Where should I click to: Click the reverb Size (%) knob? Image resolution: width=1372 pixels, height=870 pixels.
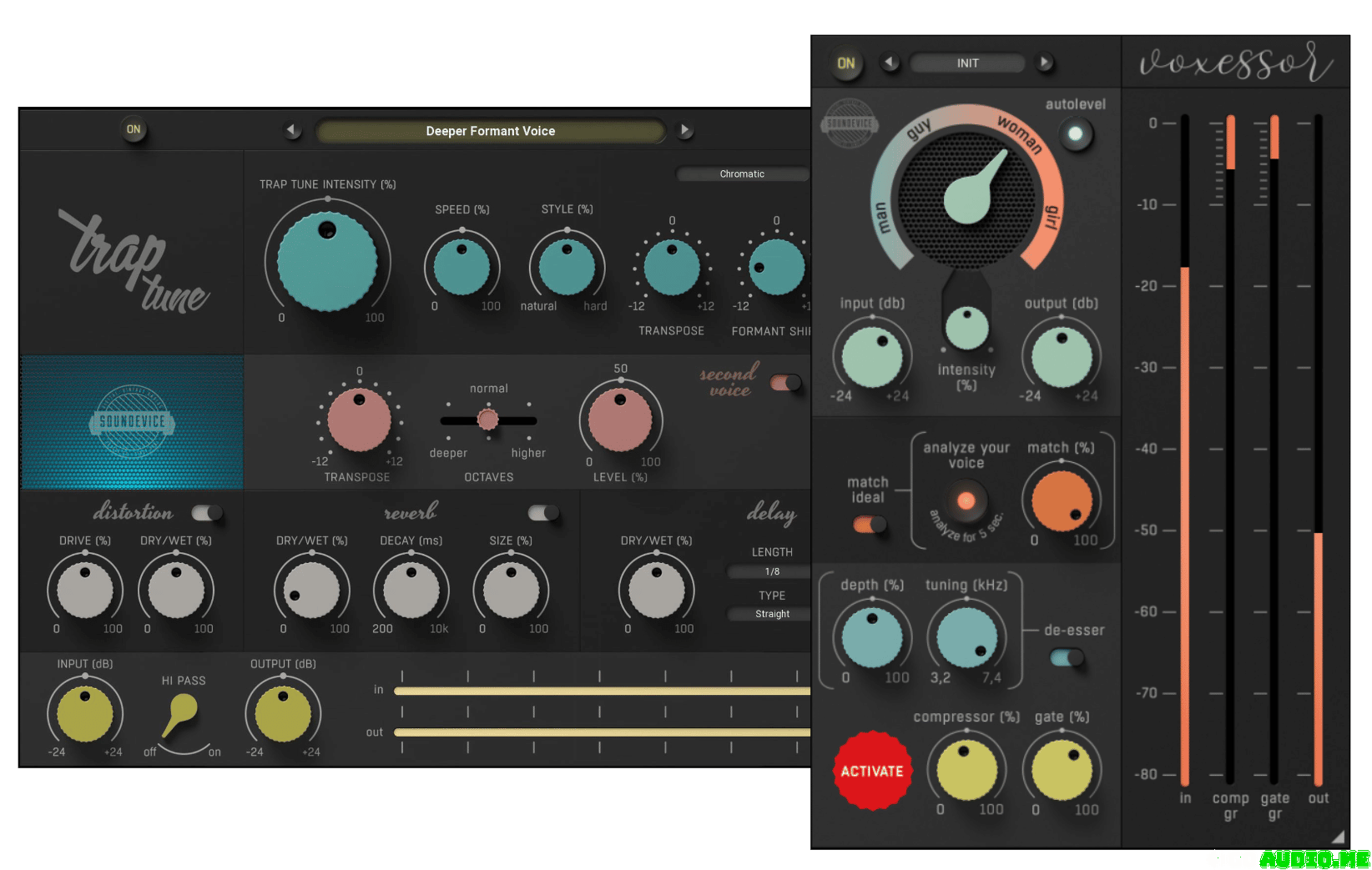coord(512,590)
